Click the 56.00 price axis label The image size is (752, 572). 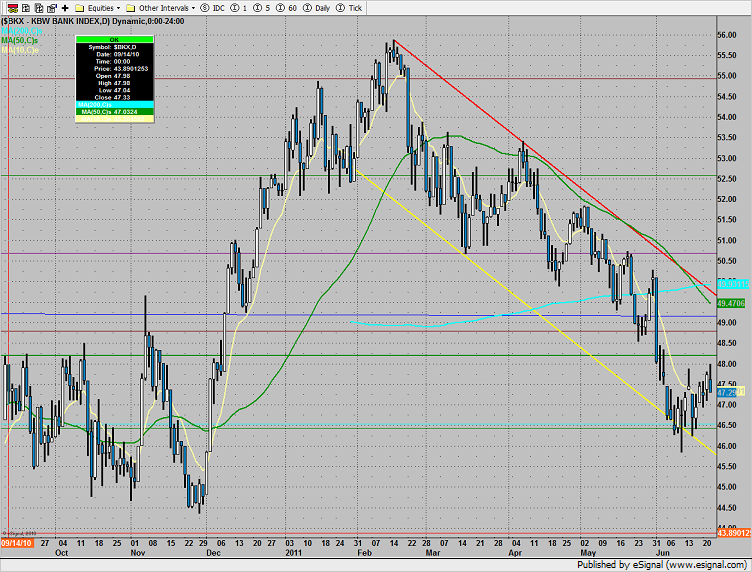tap(727, 35)
